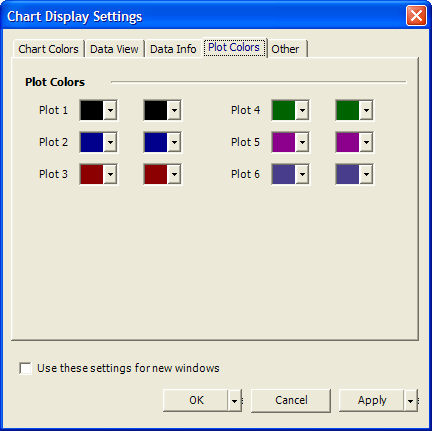Click the Apply button

click(372, 400)
